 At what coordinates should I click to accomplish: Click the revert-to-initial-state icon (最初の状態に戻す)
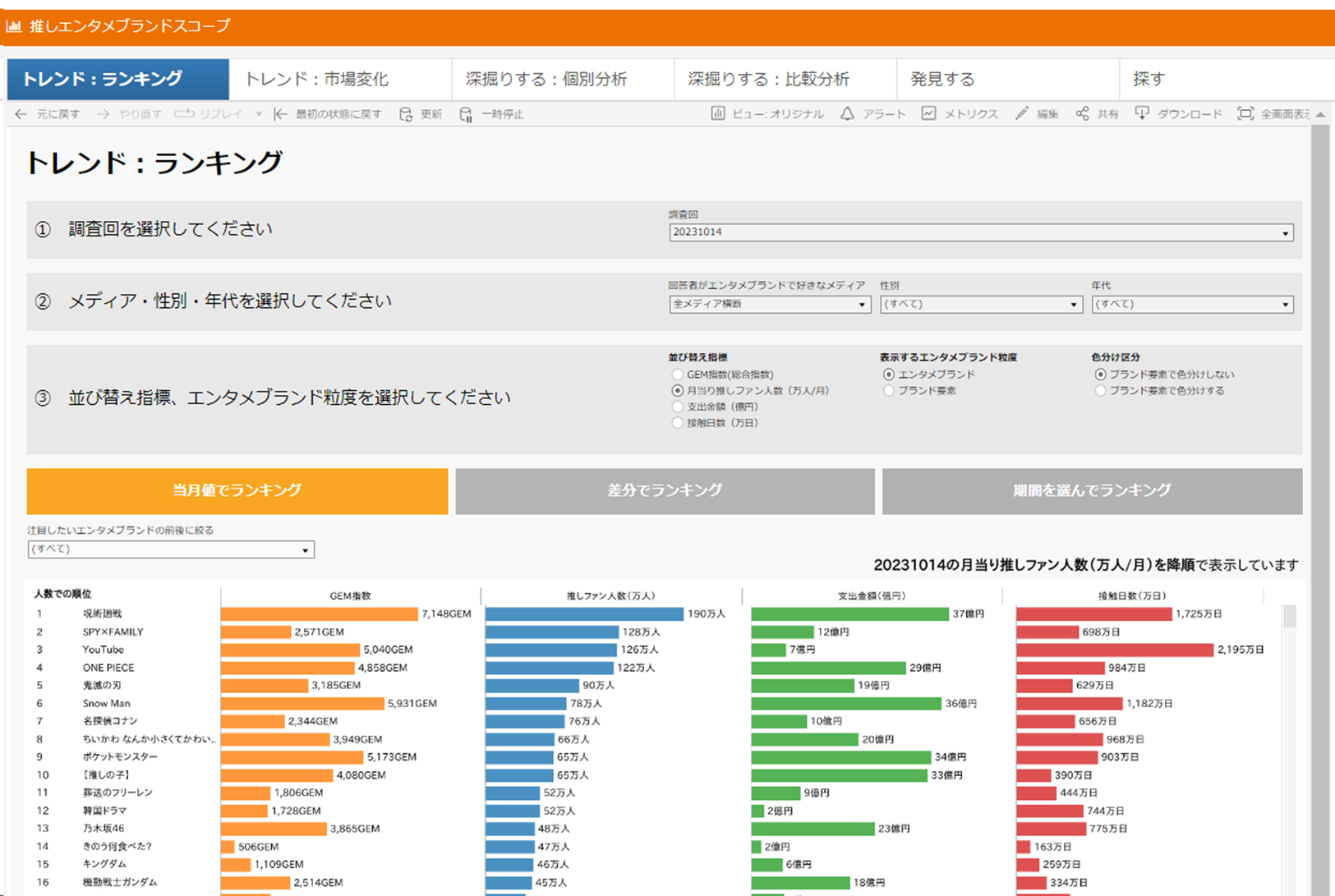[280, 114]
